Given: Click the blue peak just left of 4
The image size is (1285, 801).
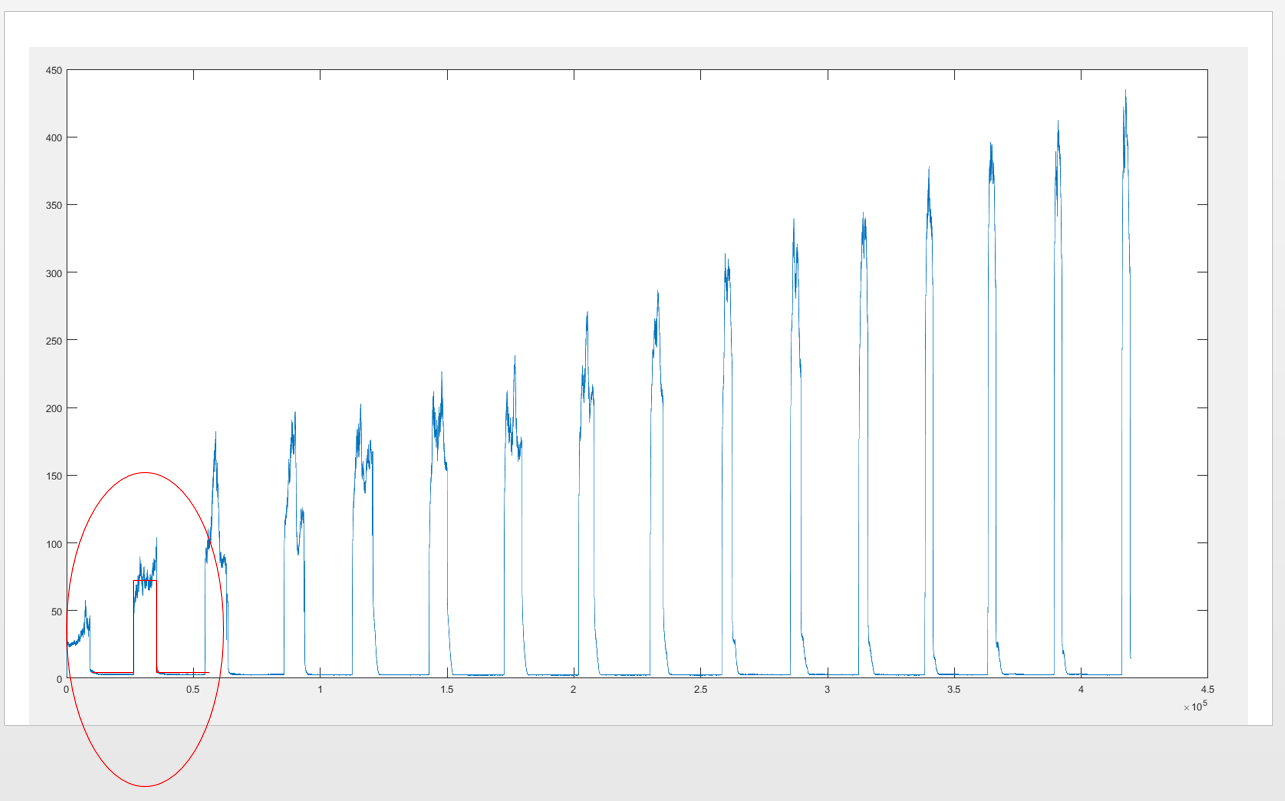Looking at the screenshot, I should [1058, 123].
